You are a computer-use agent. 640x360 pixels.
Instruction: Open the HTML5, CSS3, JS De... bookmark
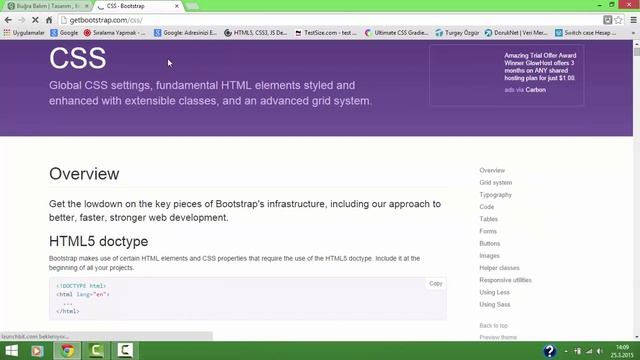click(x=256, y=33)
